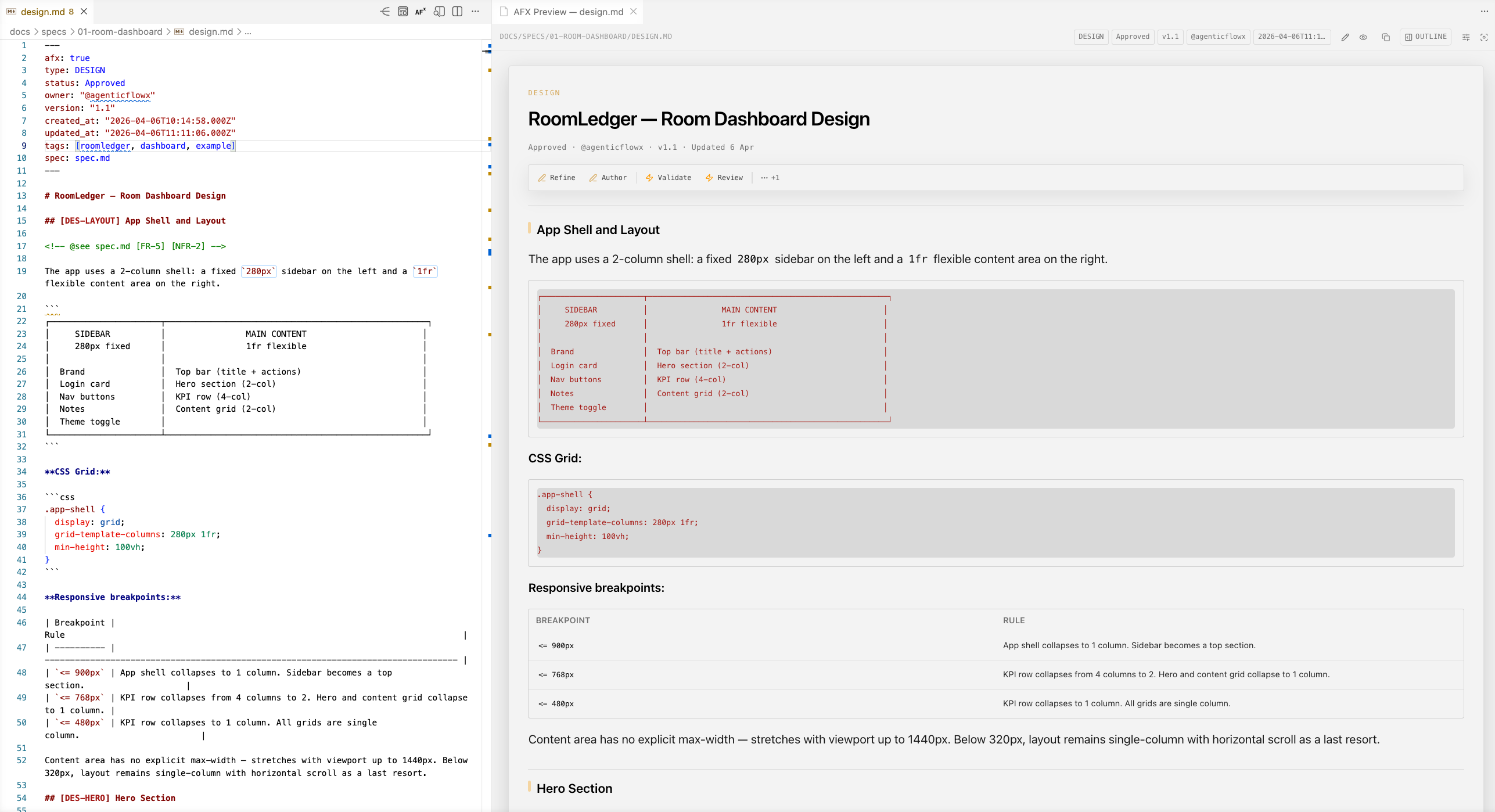Click the AFX icon in editor toolbar
This screenshot has width=1495, height=812.
[x=421, y=12]
